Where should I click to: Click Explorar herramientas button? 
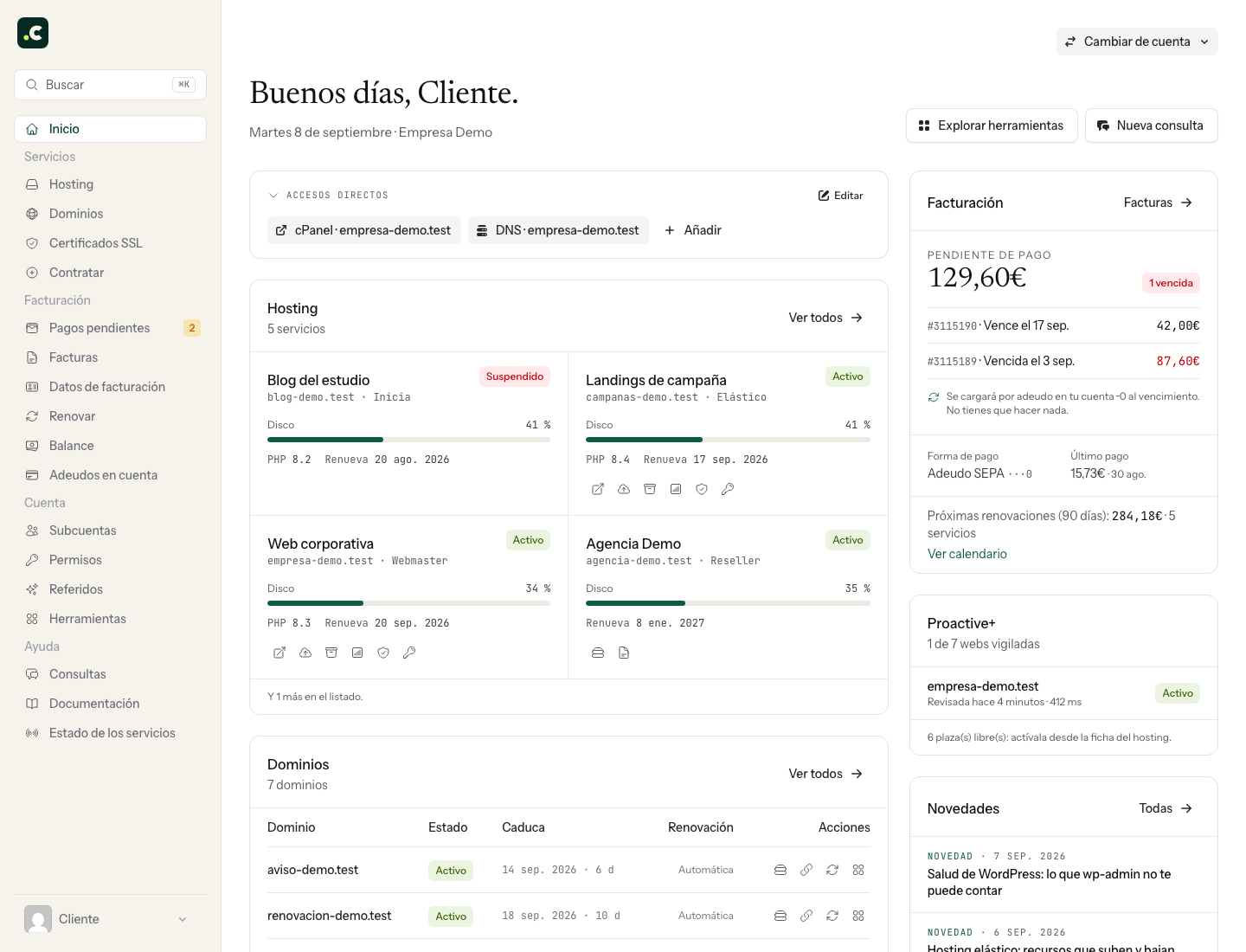tap(992, 125)
